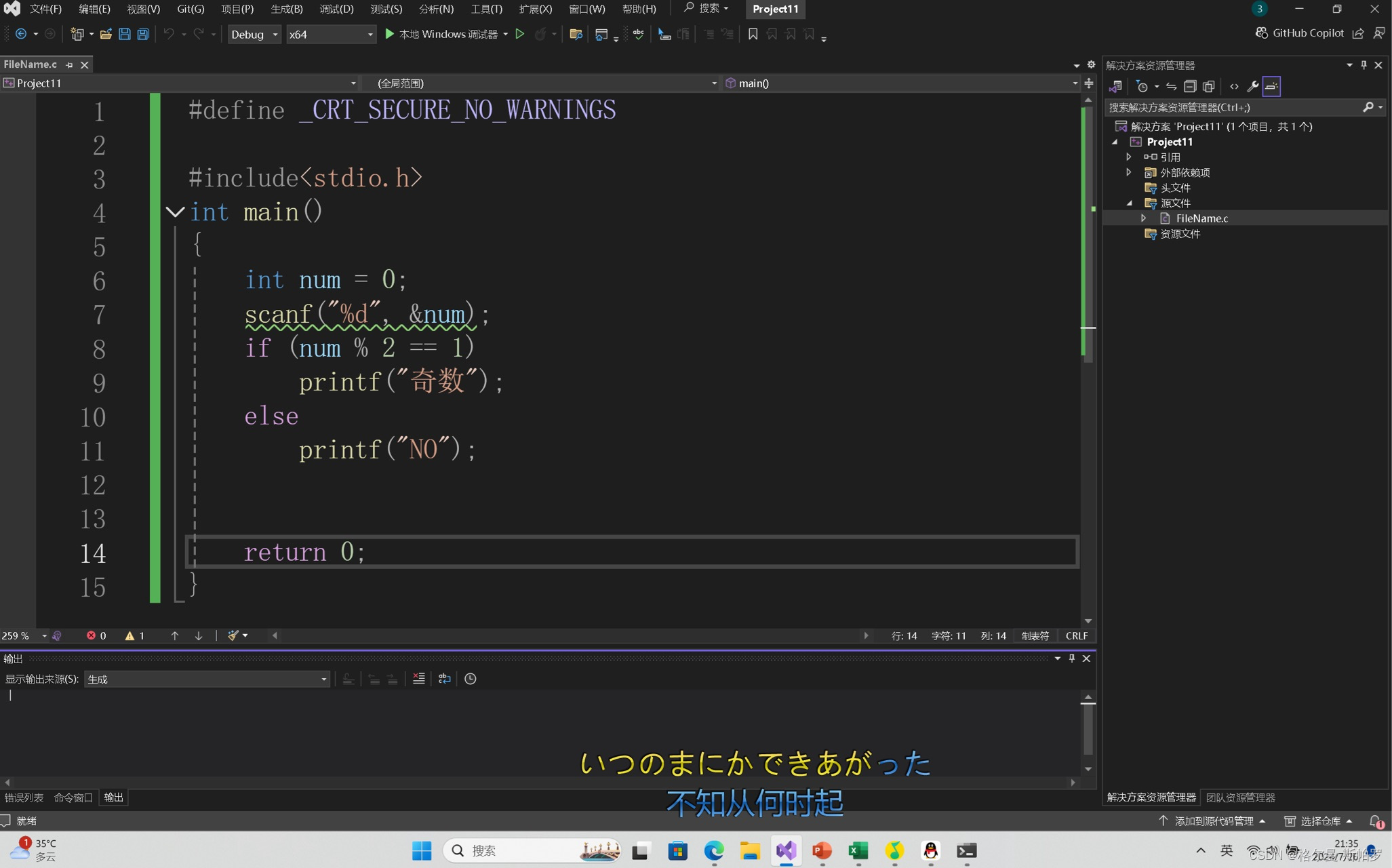Clear all output icon
The height and width of the screenshot is (868, 1392).
(419, 679)
